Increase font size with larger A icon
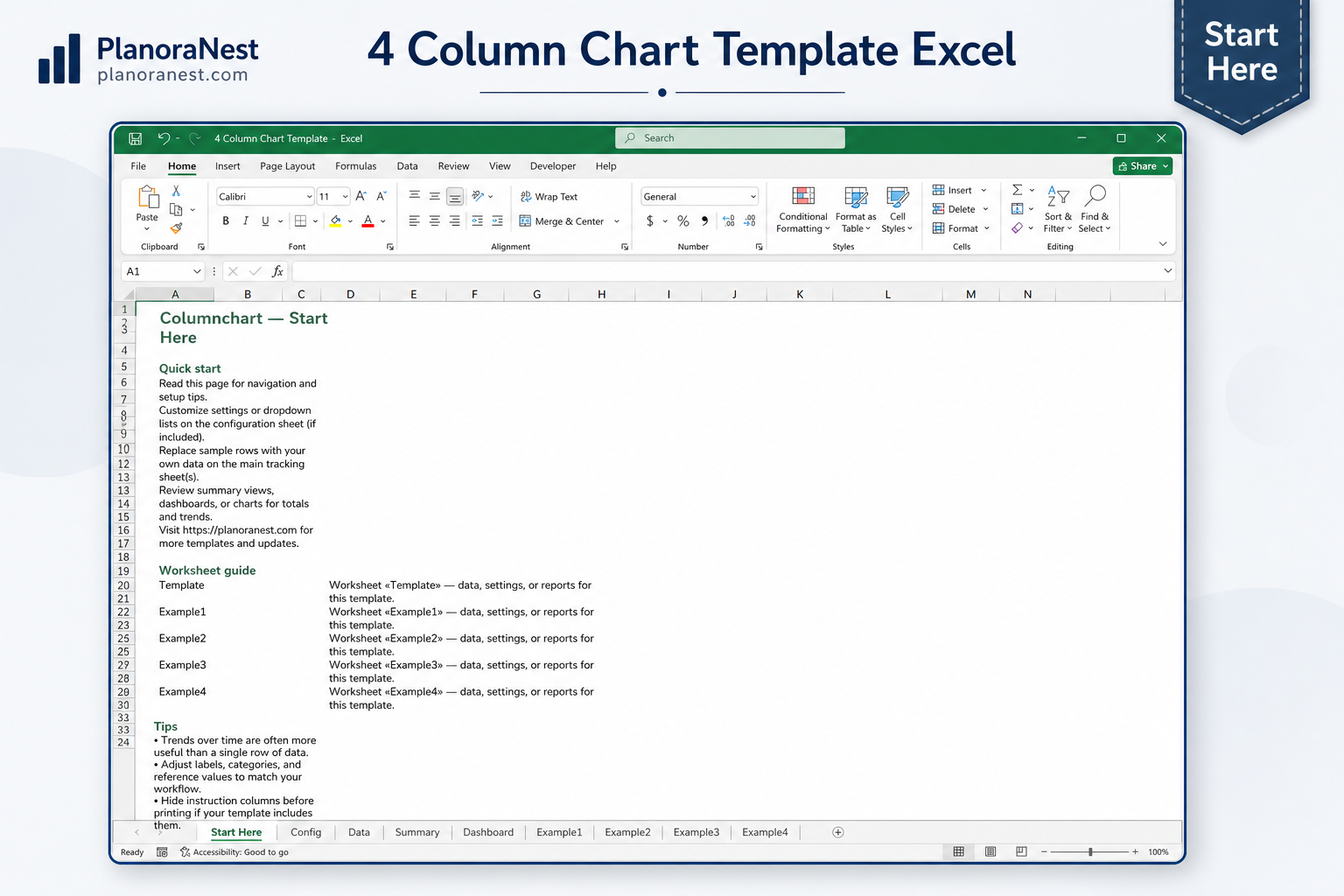This screenshot has height=896, width=1344. (360, 196)
